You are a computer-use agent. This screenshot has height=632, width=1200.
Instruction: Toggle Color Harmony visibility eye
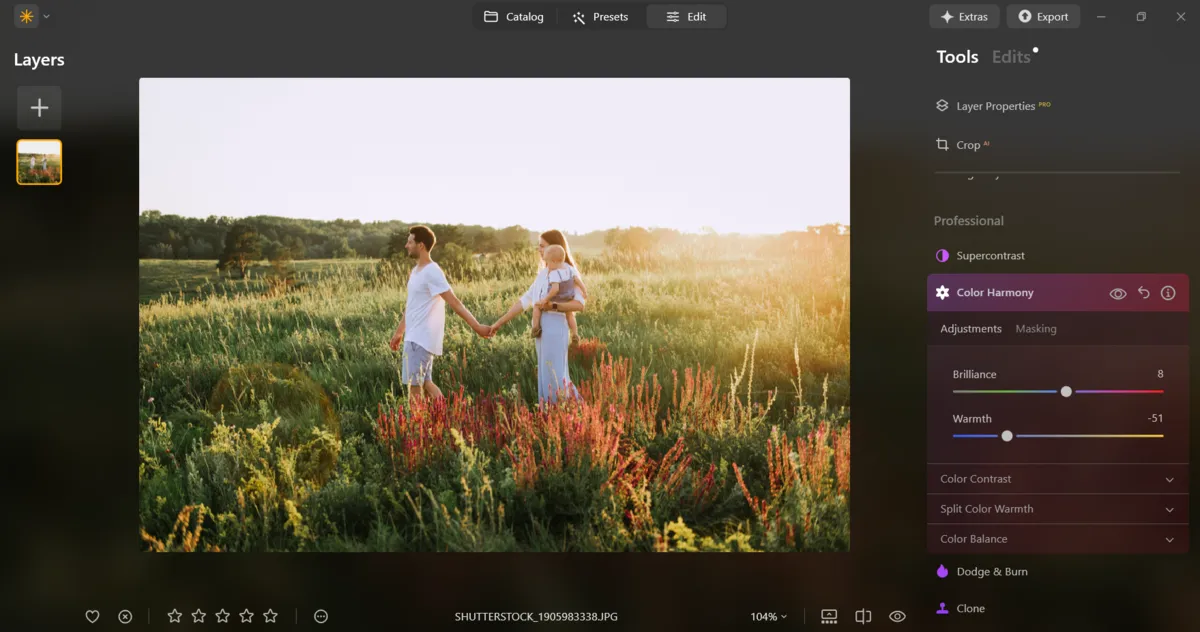coord(1118,293)
